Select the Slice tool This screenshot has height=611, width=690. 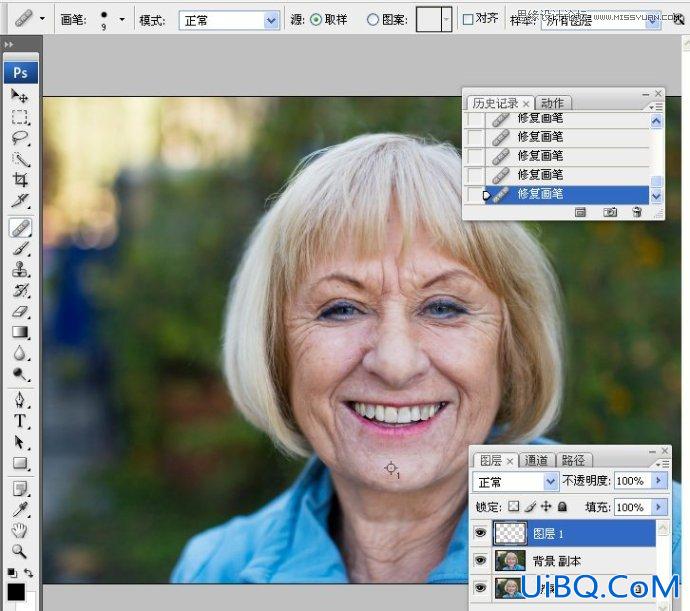tap(19, 201)
